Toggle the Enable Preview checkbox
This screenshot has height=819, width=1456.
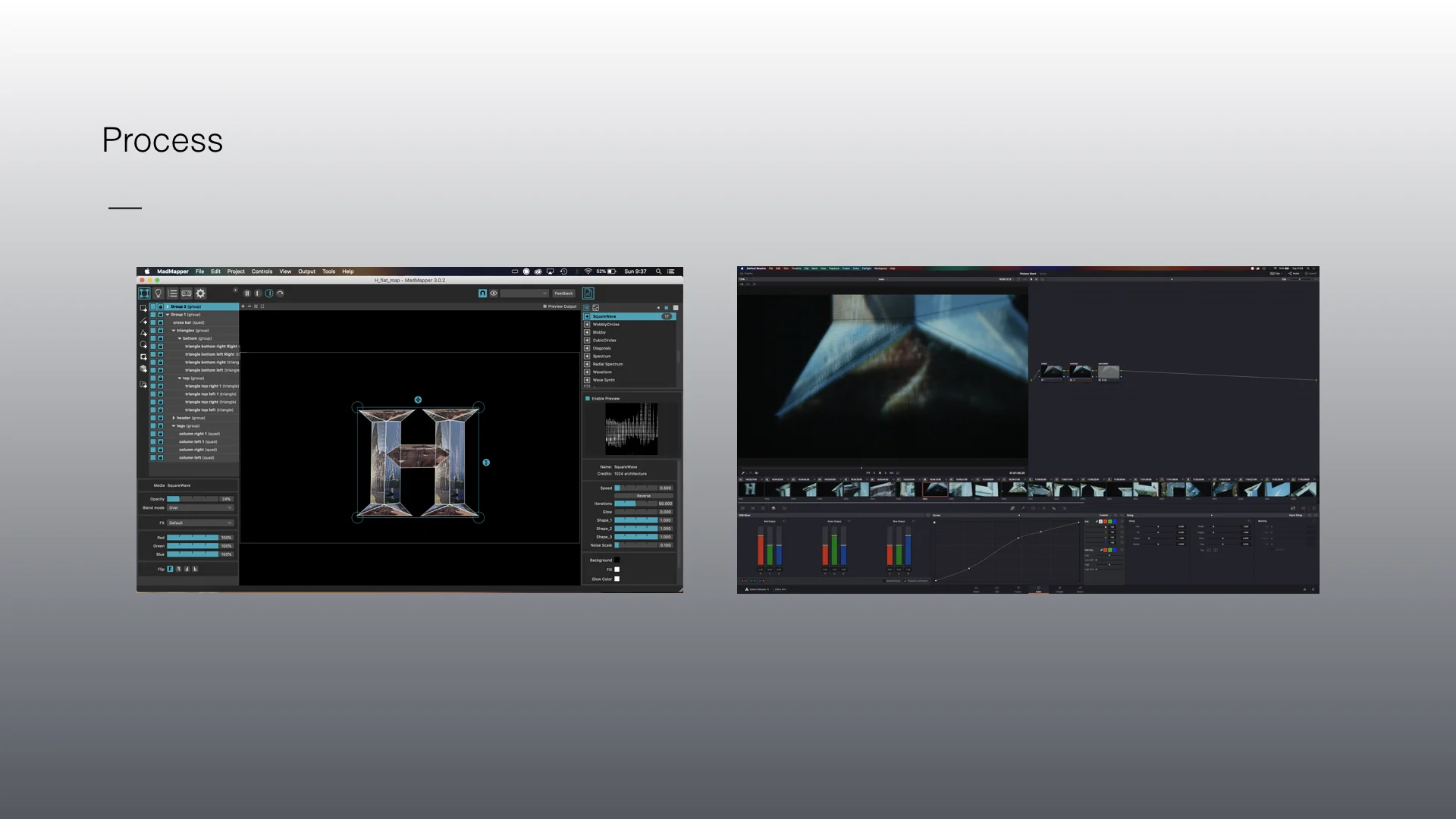[588, 398]
